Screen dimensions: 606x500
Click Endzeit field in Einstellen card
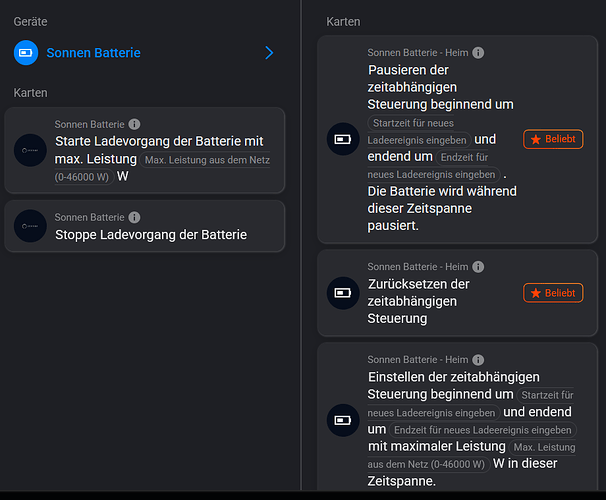(483, 430)
